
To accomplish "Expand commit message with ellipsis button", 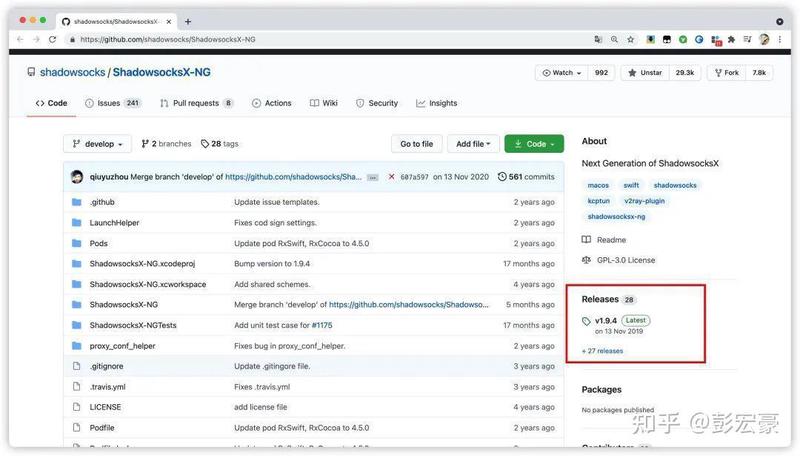I will (x=373, y=178).
